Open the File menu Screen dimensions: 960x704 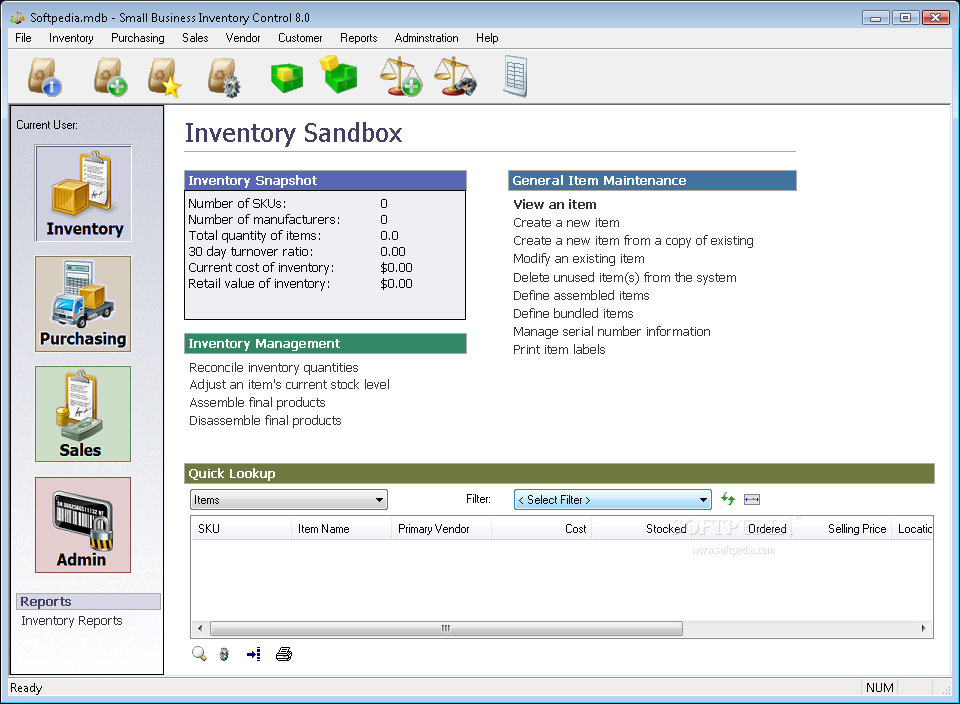pyautogui.click(x=23, y=38)
